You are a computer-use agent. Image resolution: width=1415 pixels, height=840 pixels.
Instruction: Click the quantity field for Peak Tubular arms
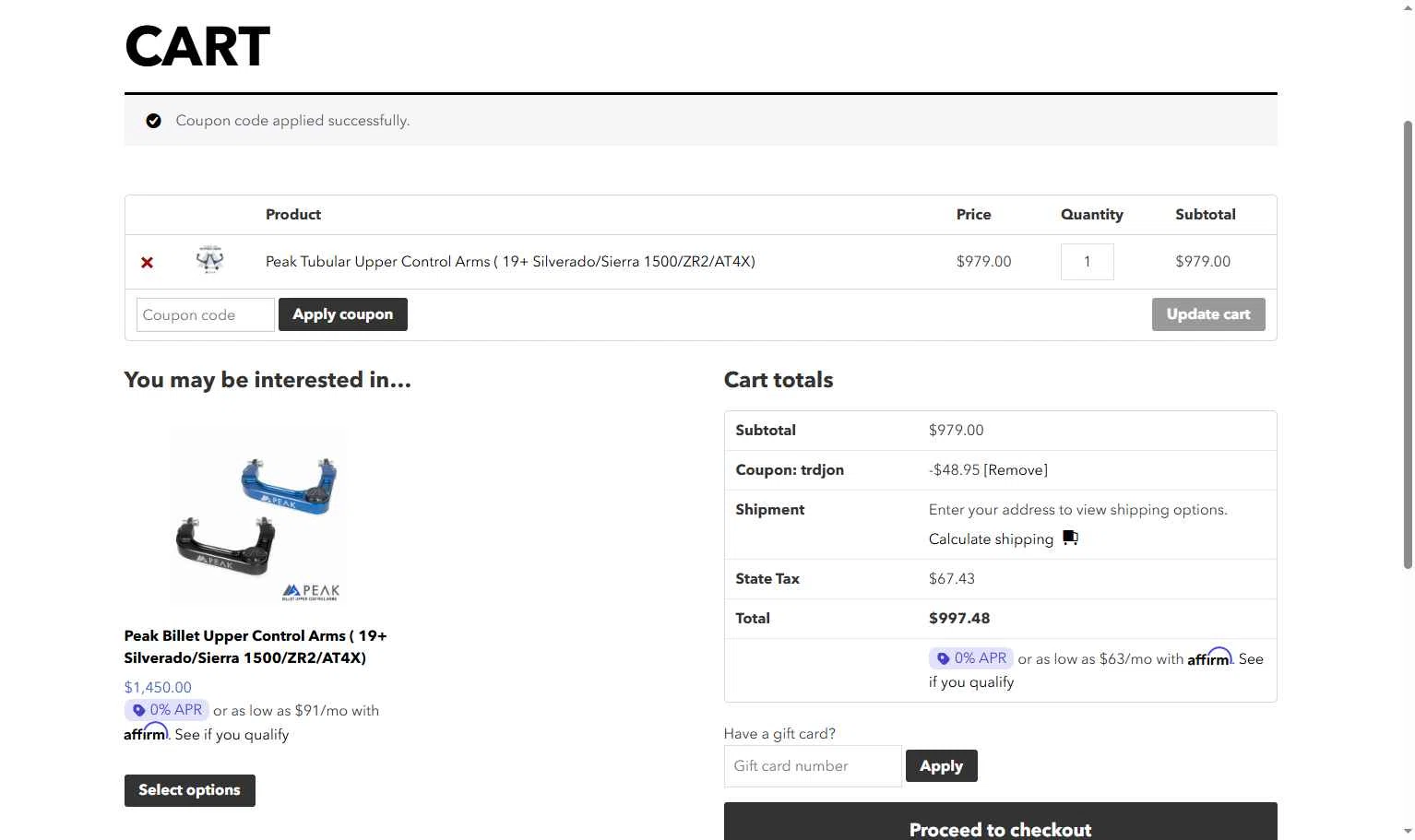coord(1087,262)
